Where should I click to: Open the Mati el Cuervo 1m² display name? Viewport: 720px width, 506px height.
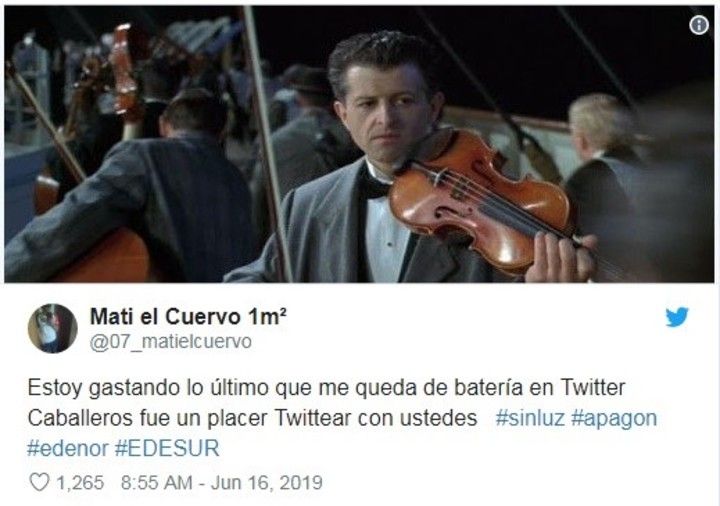[x=188, y=317]
